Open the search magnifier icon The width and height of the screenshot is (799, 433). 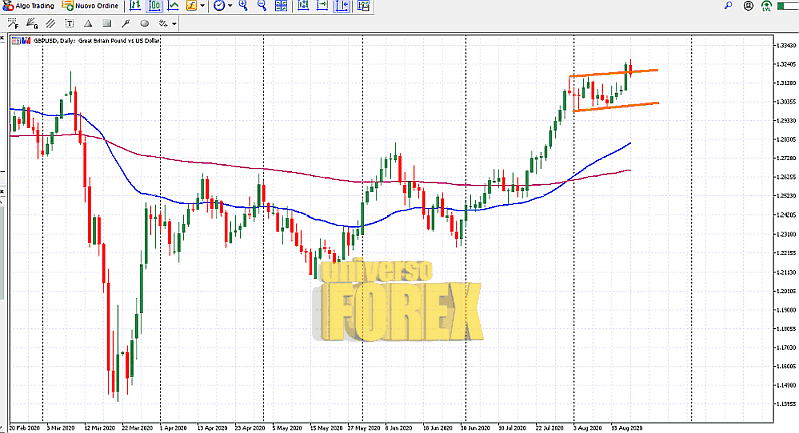coord(728,6)
